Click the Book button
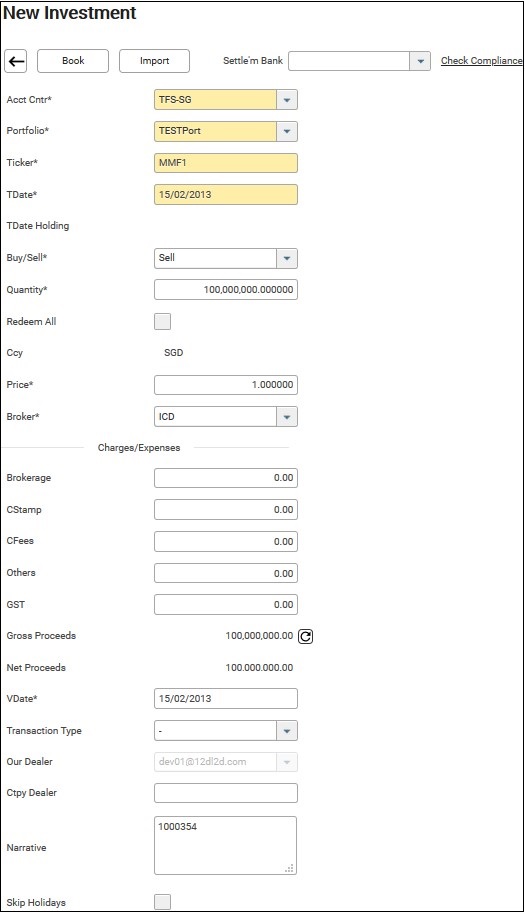Viewport: 525px width, 914px height. 73,61
